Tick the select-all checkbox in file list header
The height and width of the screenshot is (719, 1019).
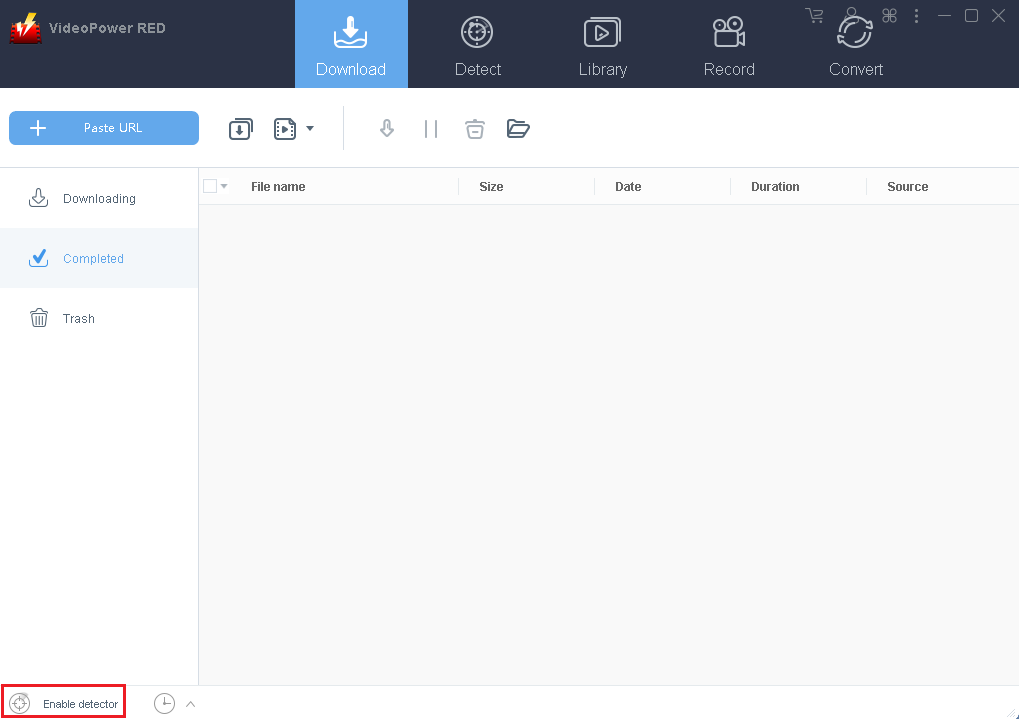[210, 186]
